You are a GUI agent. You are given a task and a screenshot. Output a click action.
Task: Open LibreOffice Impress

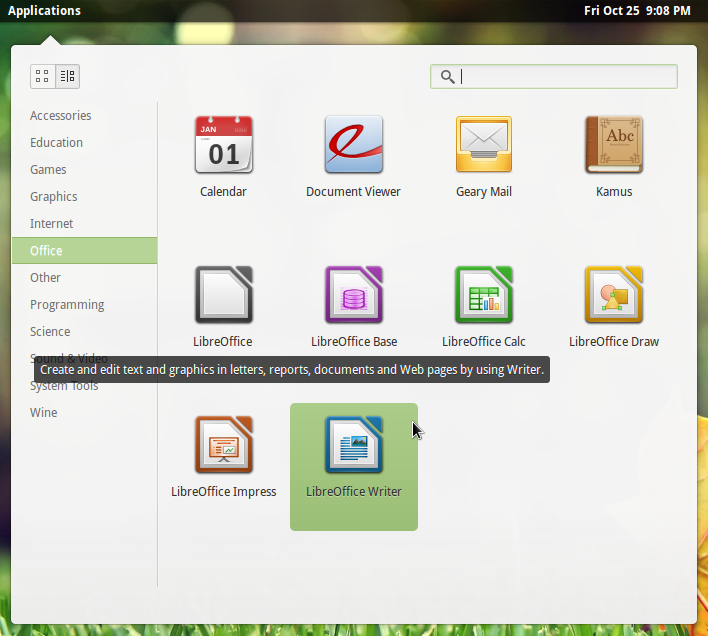pyautogui.click(x=224, y=445)
